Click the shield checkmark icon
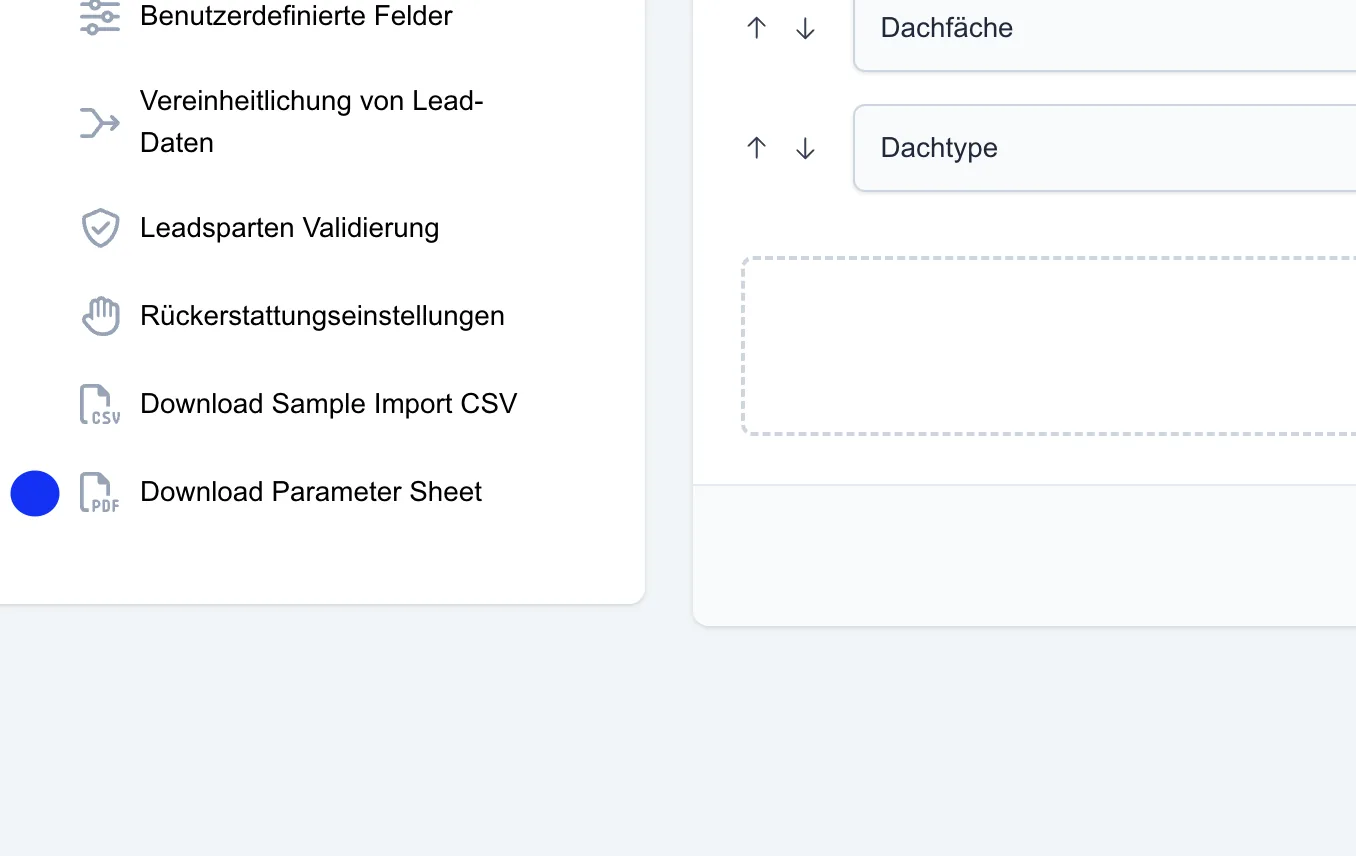1356x856 pixels. tap(100, 228)
